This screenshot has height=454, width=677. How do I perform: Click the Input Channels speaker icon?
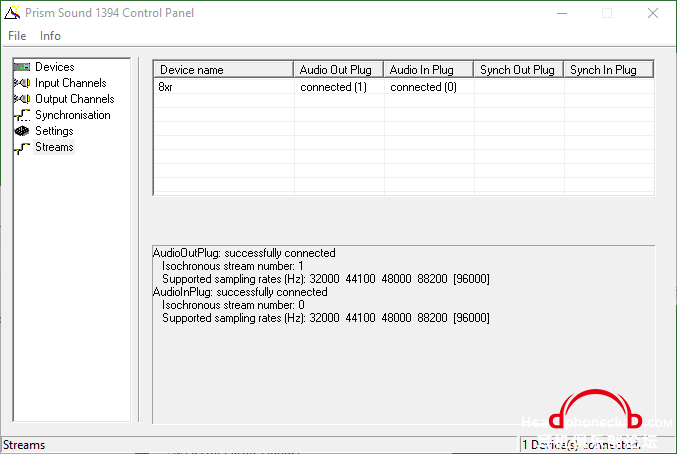click(22, 83)
